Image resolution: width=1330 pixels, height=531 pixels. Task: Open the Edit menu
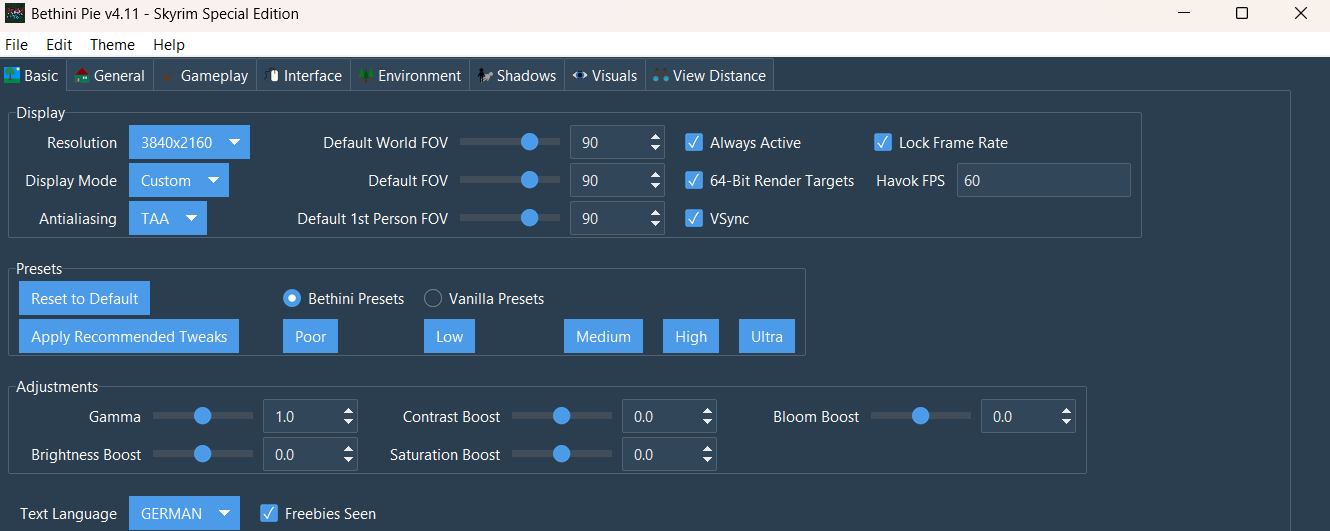(x=59, y=44)
